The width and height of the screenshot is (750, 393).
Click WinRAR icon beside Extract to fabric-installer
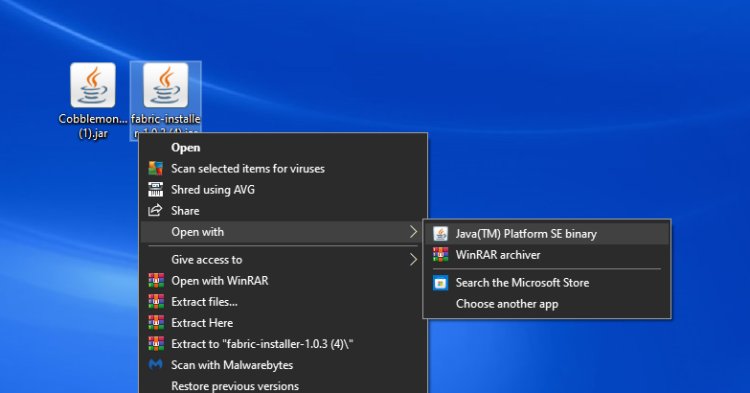click(x=156, y=344)
